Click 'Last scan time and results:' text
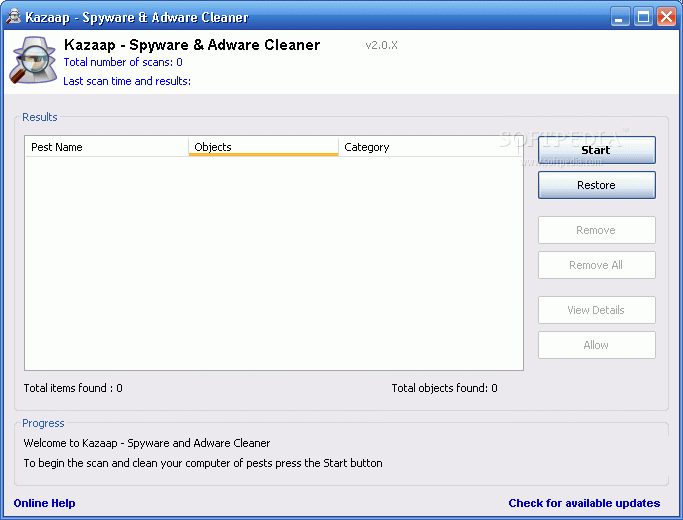 click(x=127, y=81)
